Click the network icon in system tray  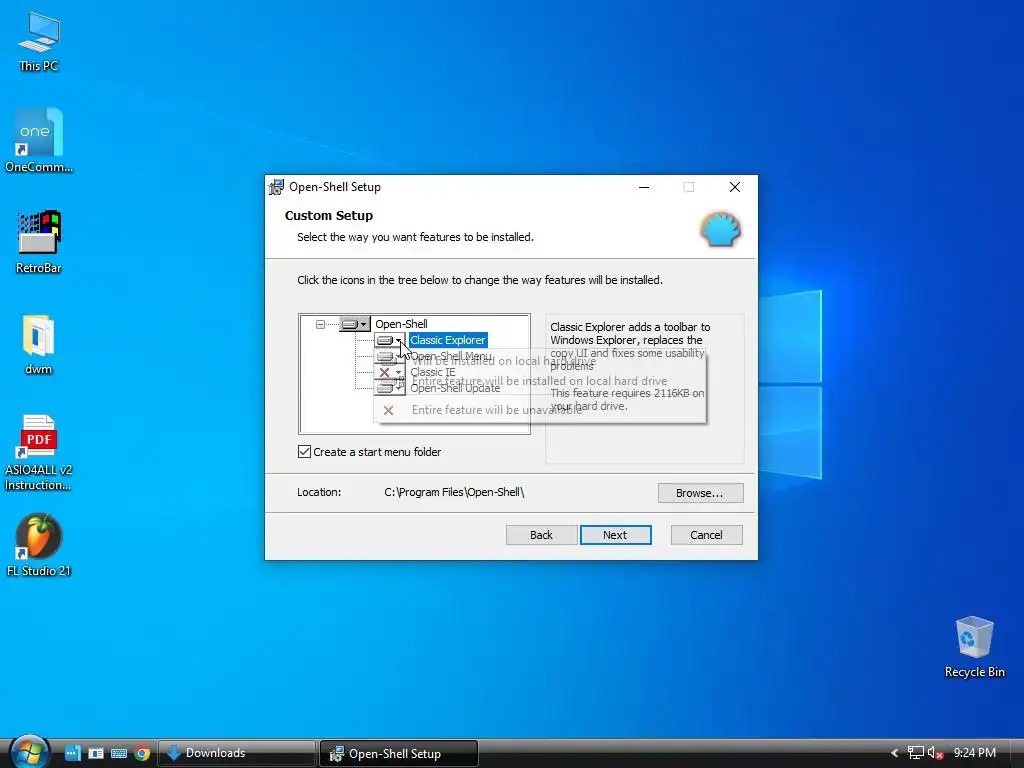(x=916, y=753)
